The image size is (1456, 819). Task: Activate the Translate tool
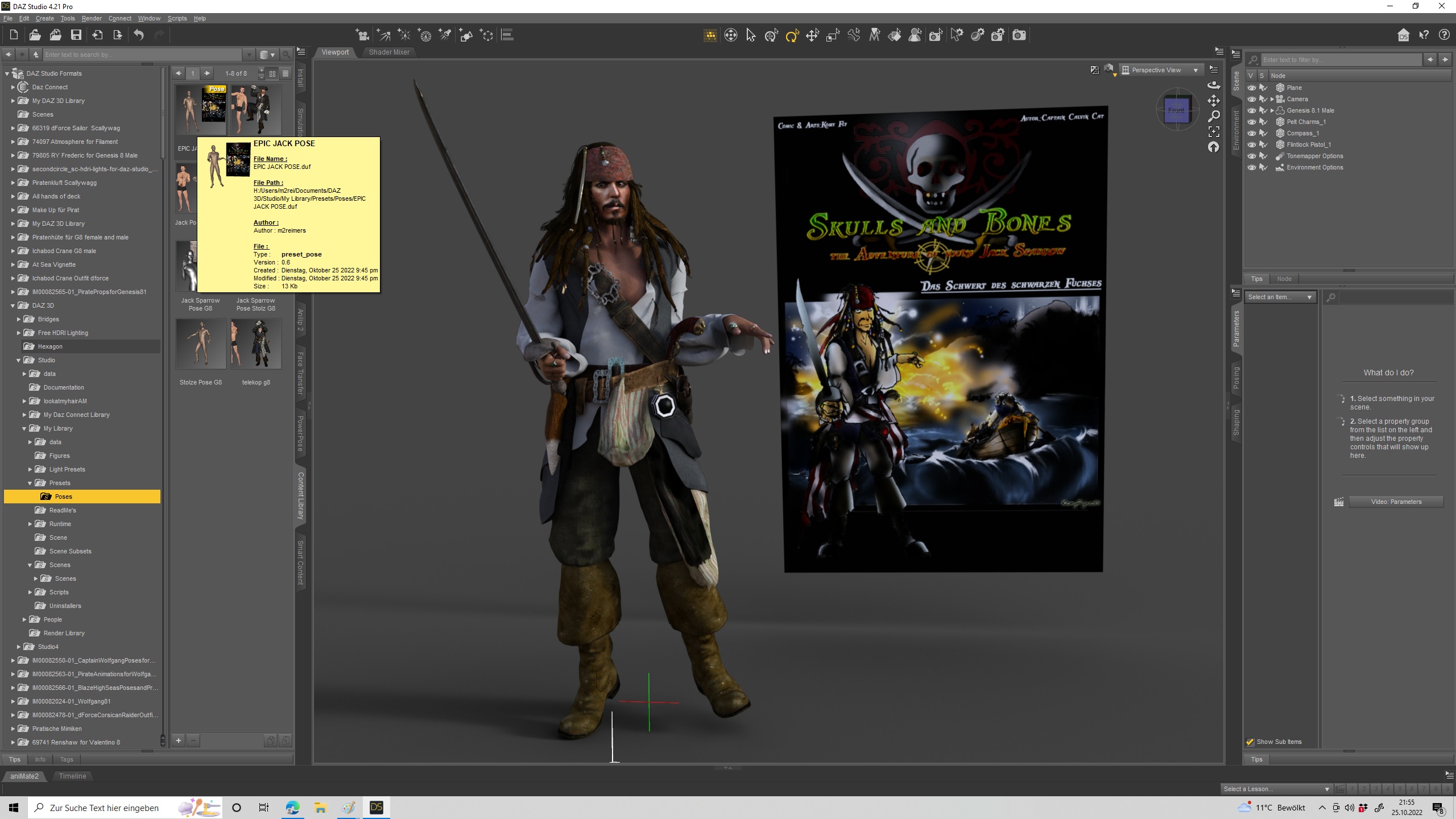point(813,35)
